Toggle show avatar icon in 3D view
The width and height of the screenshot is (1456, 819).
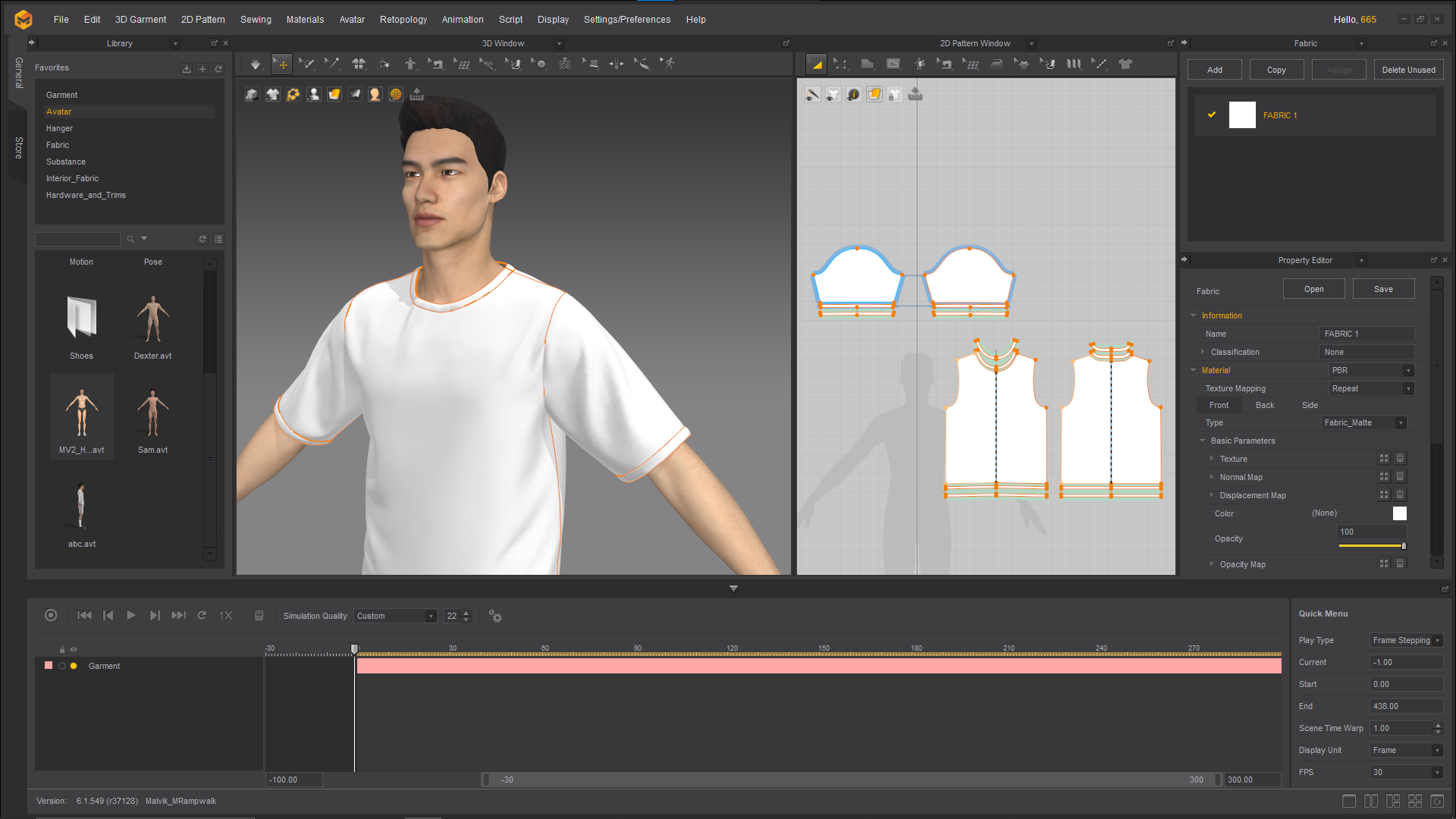tap(313, 94)
